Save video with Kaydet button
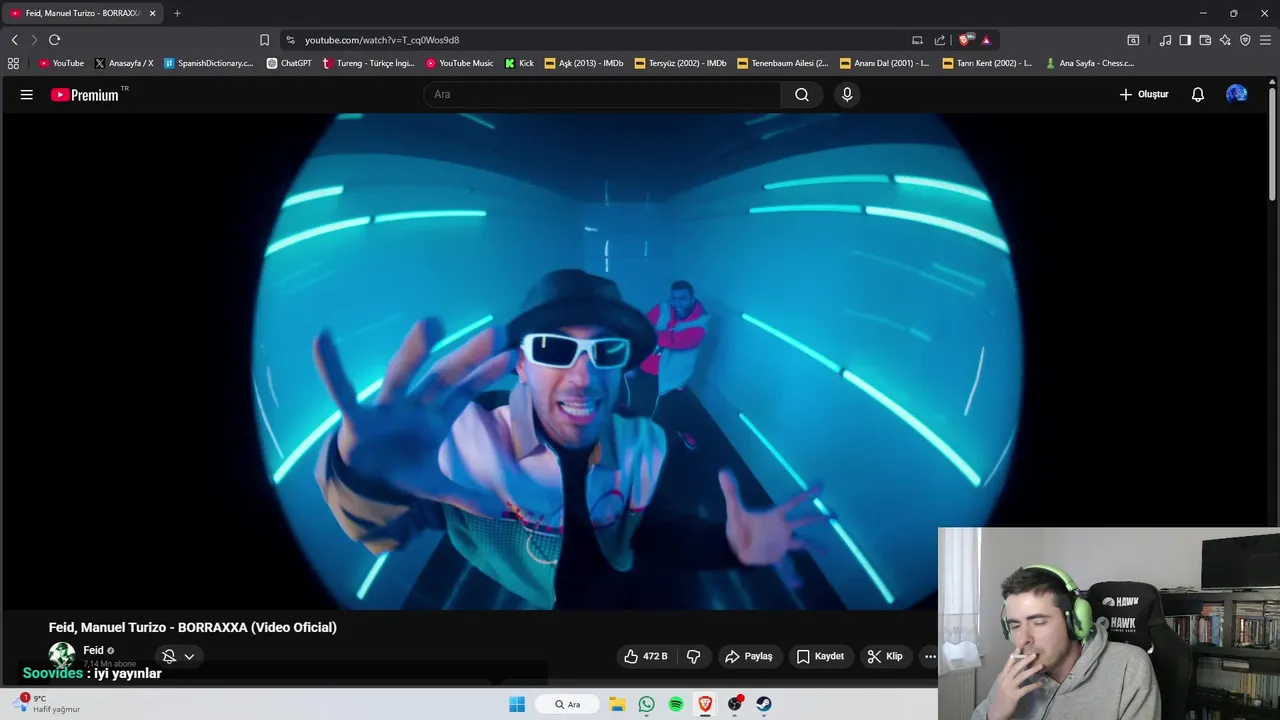The image size is (1280, 720). (820, 656)
